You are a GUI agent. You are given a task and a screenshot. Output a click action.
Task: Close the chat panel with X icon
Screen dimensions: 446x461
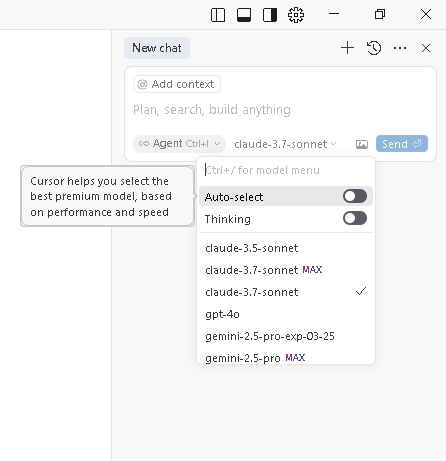(x=426, y=48)
